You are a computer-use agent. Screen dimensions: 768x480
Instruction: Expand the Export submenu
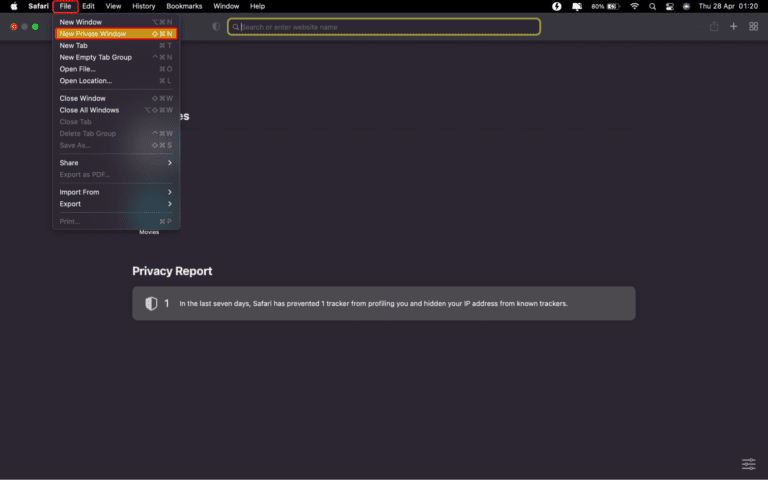click(x=115, y=204)
